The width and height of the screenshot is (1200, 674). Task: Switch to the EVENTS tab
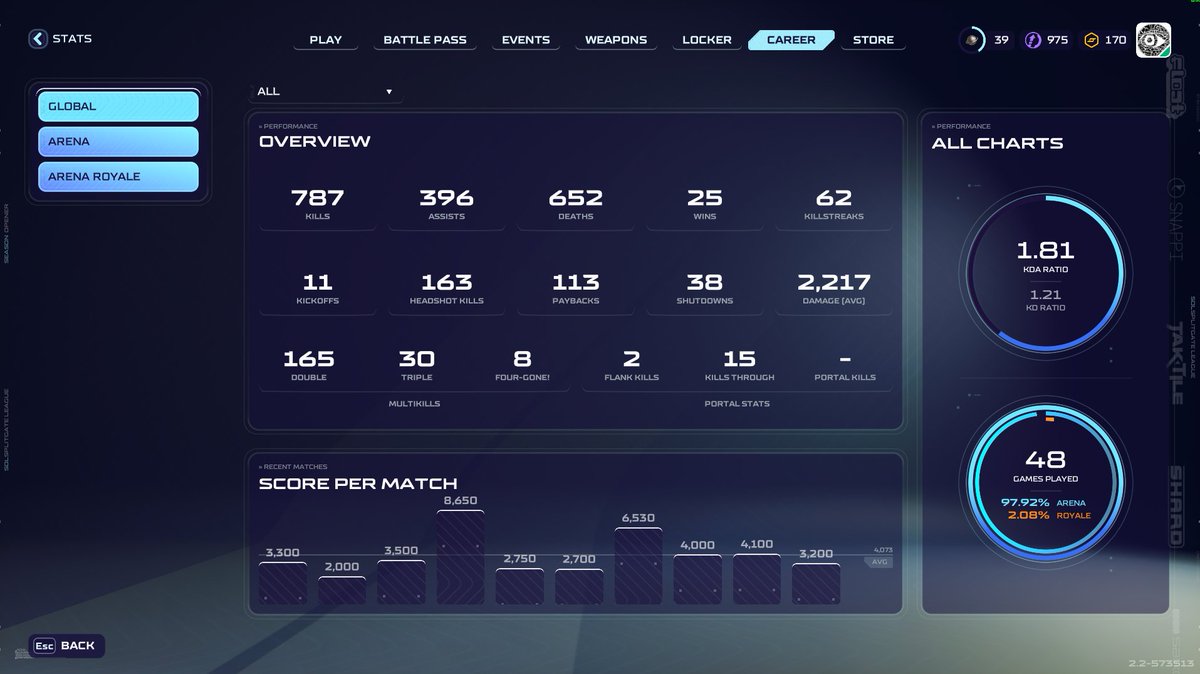click(x=526, y=40)
